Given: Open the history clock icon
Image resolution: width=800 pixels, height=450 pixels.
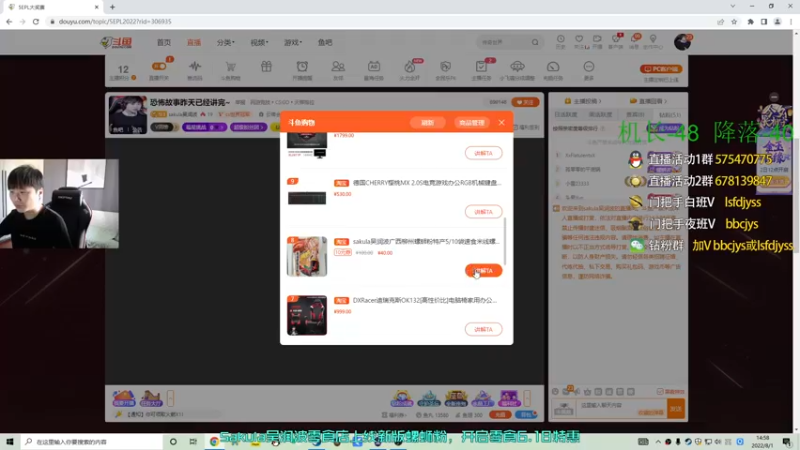Looking at the screenshot, I should [560, 39].
